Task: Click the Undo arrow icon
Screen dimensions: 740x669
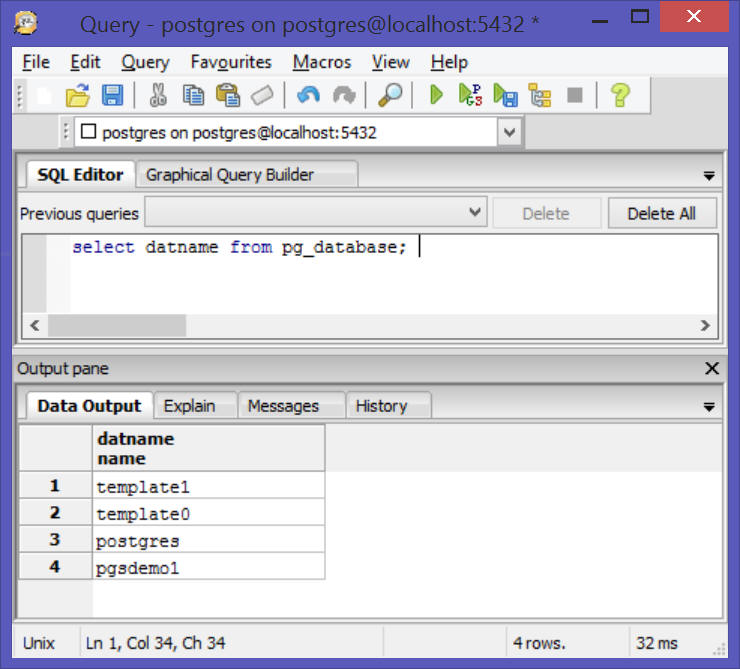Action: [309, 95]
